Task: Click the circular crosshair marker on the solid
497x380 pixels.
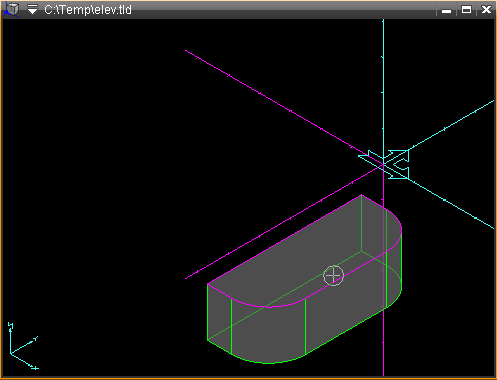Action: click(333, 276)
